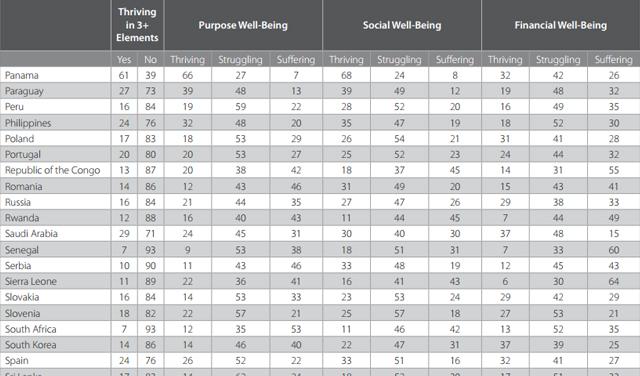Select the Saudi Arabia row label
The image size is (640, 376).
(31, 234)
